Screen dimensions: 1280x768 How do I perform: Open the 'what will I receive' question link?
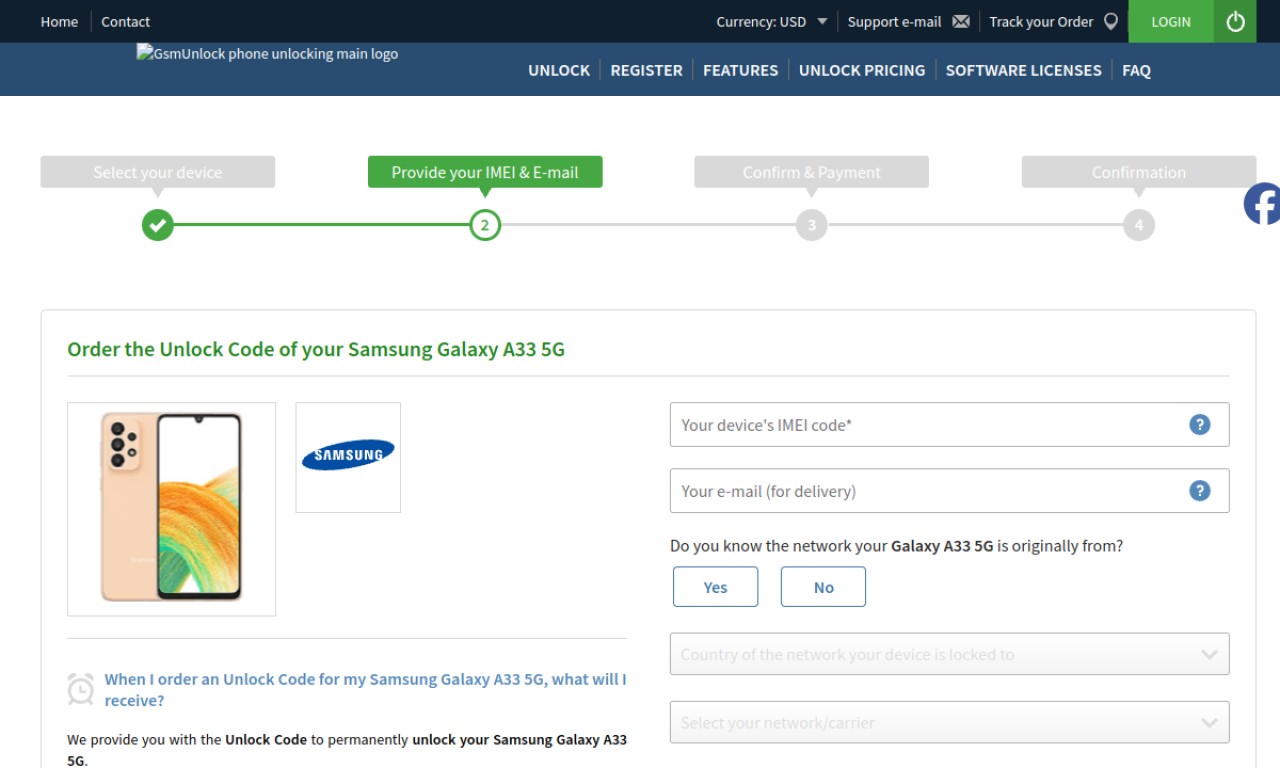[365, 690]
